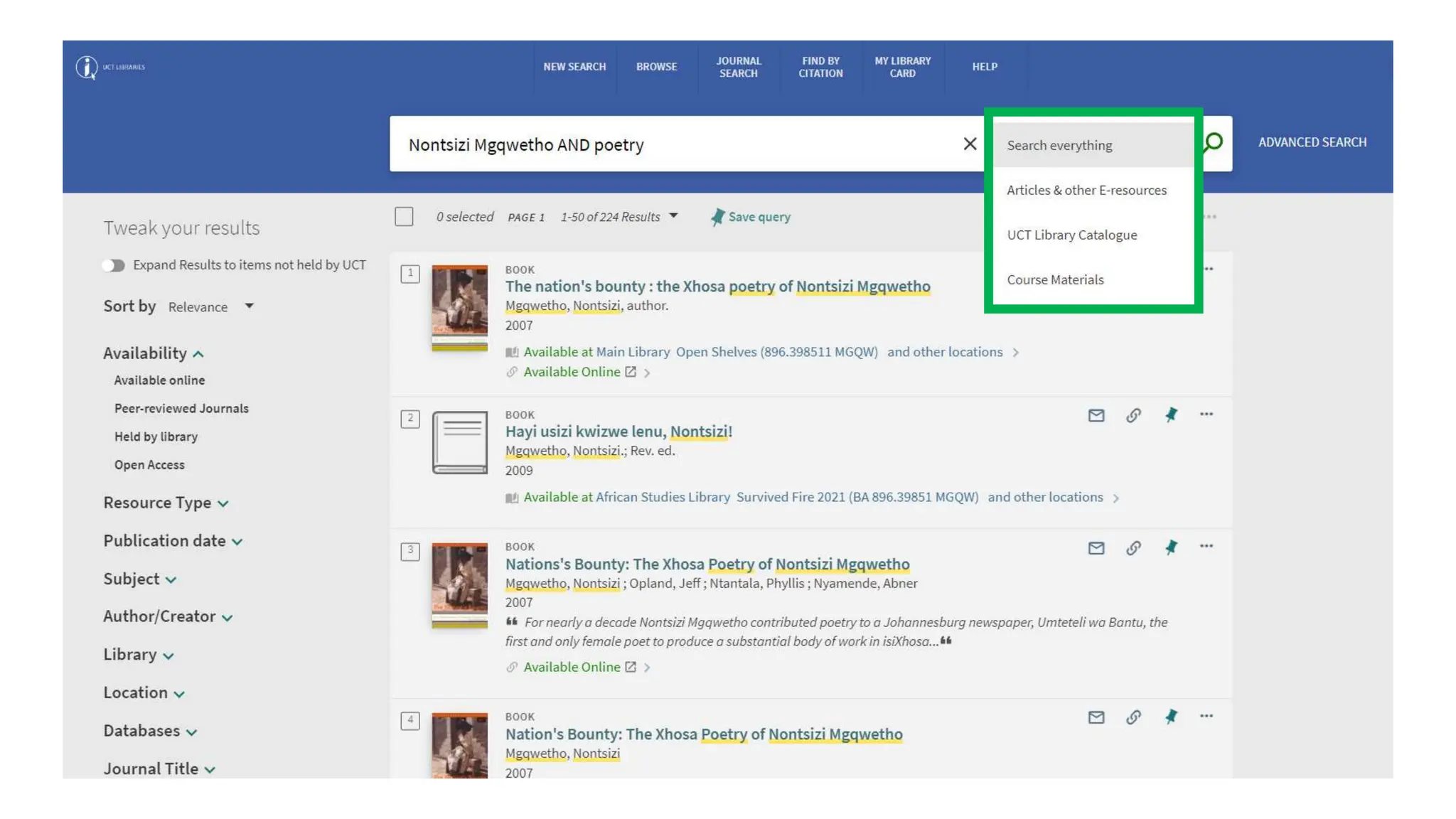The width and height of the screenshot is (1456, 819).
Task: Copy permalink for the second result
Action: click(x=1133, y=415)
